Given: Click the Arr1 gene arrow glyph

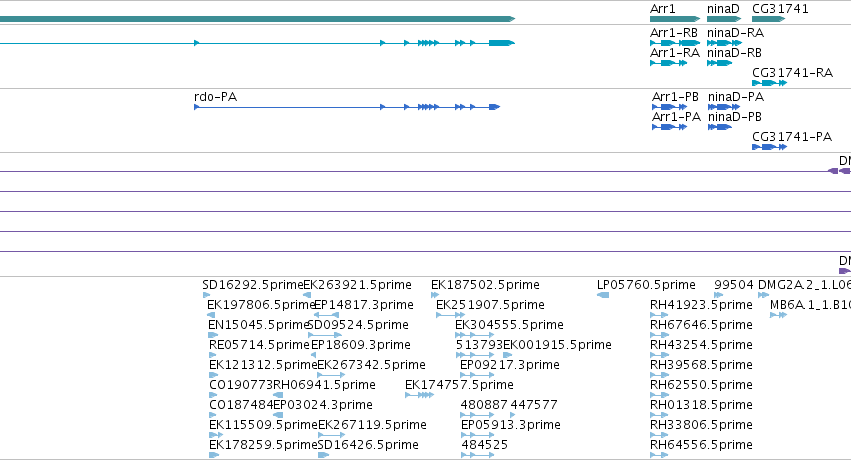Looking at the screenshot, I should (675, 19).
